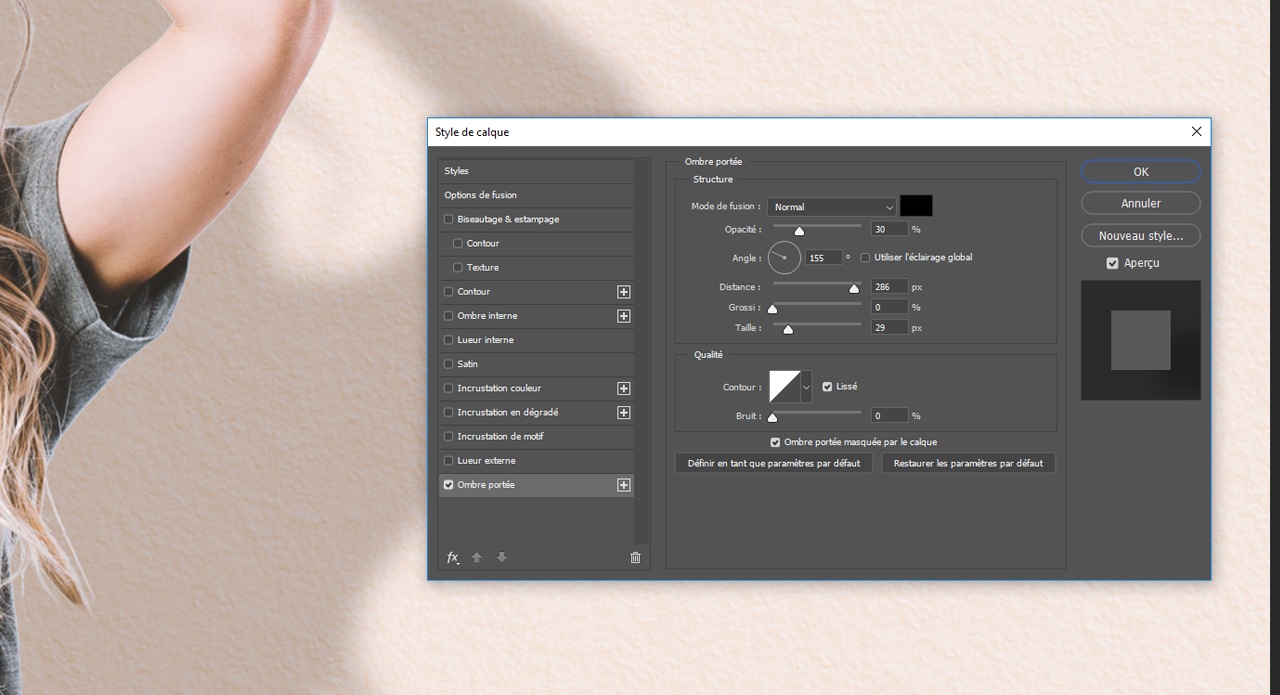1280x695 pixels.
Task: Delete effect using the trash icon
Action: point(635,558)
